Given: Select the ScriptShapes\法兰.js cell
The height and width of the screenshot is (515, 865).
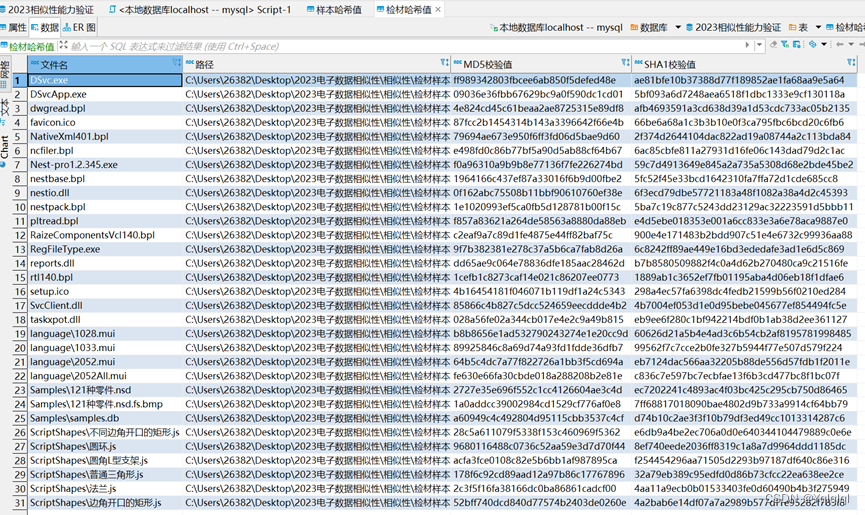Looking at the screenshot, I should click(x=105, y=489).
